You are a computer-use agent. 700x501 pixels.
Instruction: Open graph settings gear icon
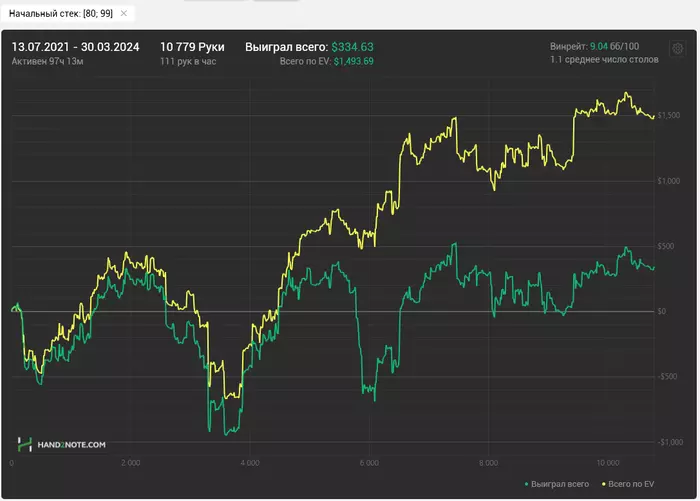click(677, 48)
